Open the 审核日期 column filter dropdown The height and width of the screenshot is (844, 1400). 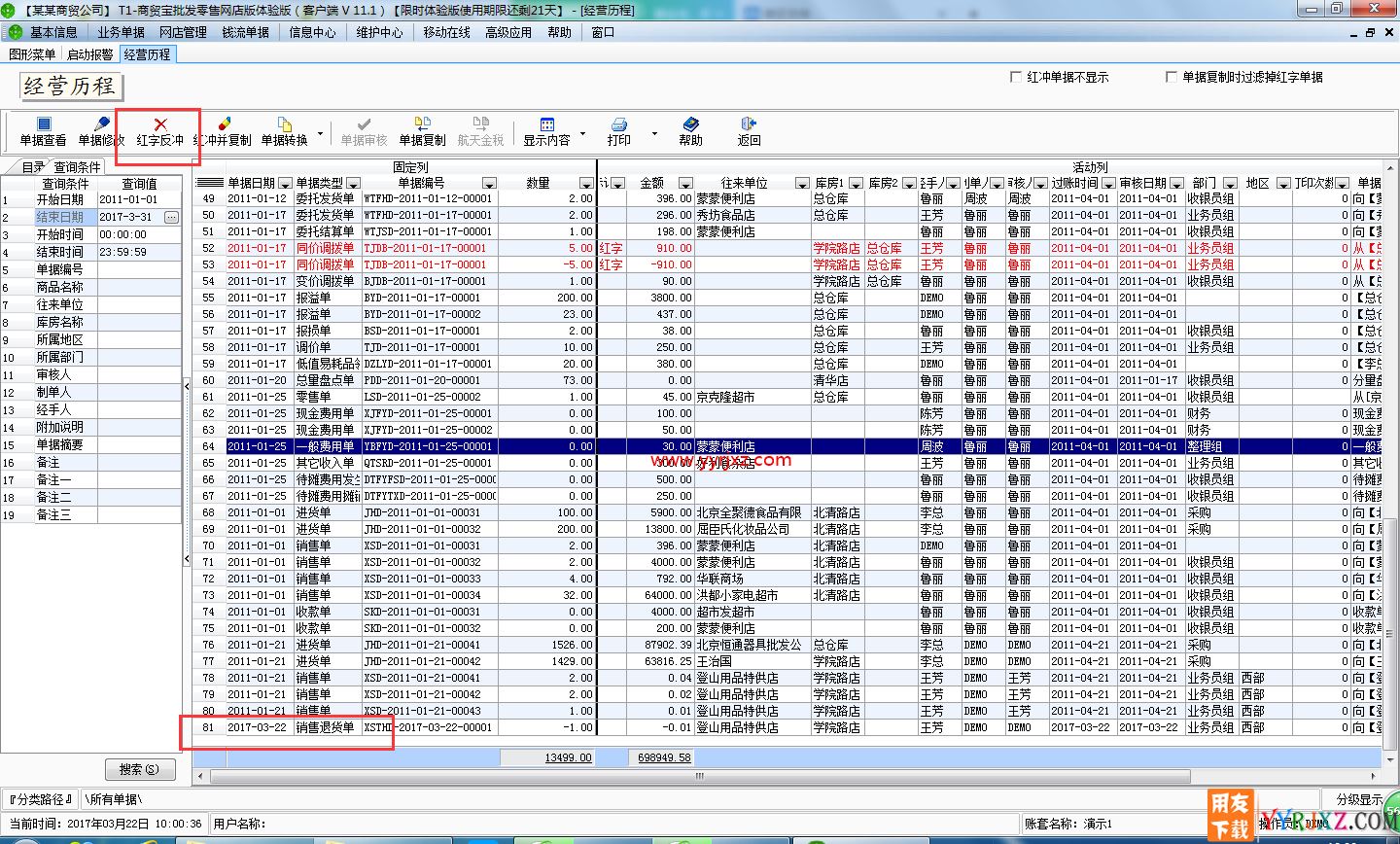pyautogui.click(x=1176, y=183)
